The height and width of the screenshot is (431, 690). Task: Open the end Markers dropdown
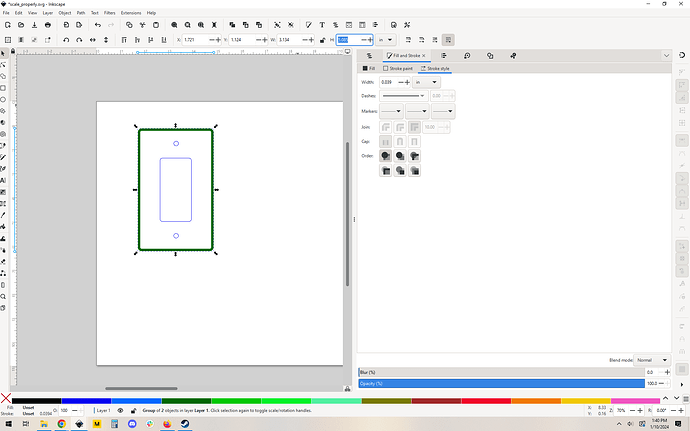(443, 111)
